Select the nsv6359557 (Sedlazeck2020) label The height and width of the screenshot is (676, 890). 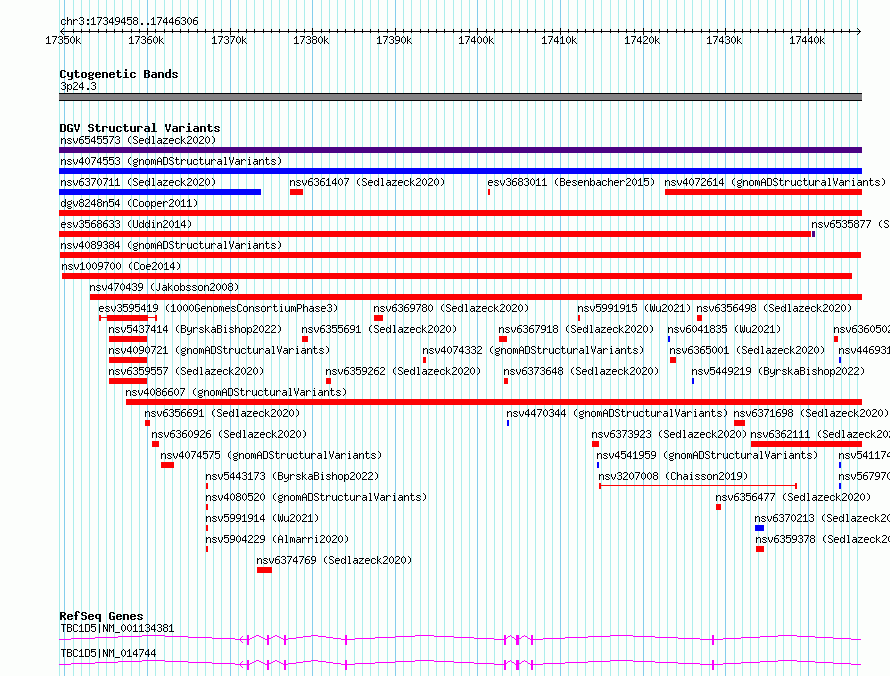tap(186, 371)
